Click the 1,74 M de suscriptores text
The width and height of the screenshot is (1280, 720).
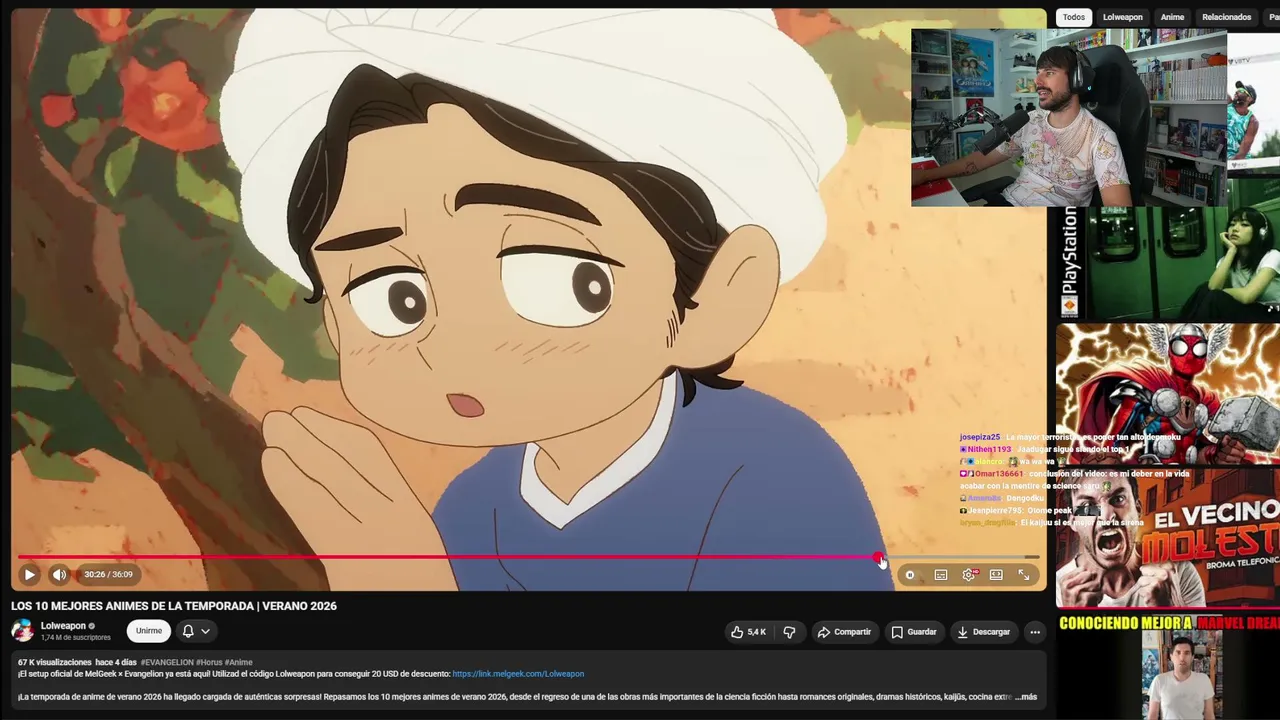(76, 638)
